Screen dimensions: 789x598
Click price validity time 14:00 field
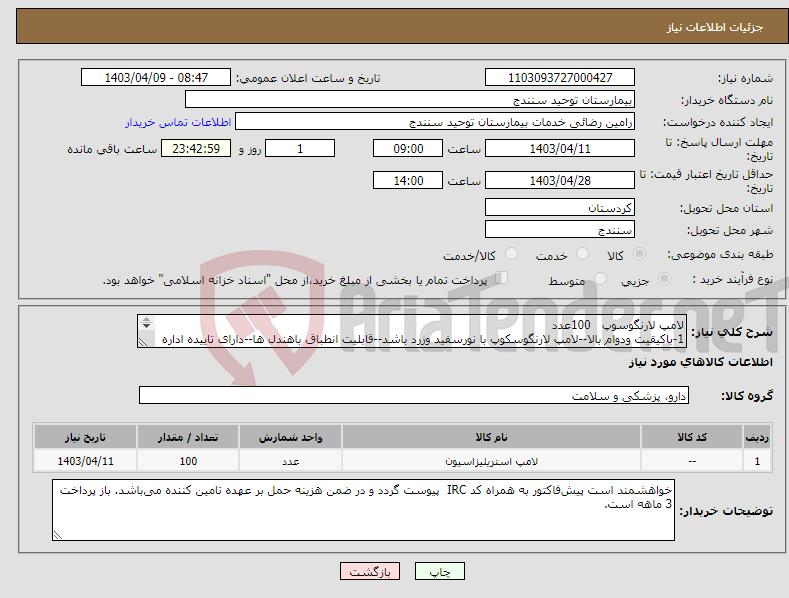point(408,180)
